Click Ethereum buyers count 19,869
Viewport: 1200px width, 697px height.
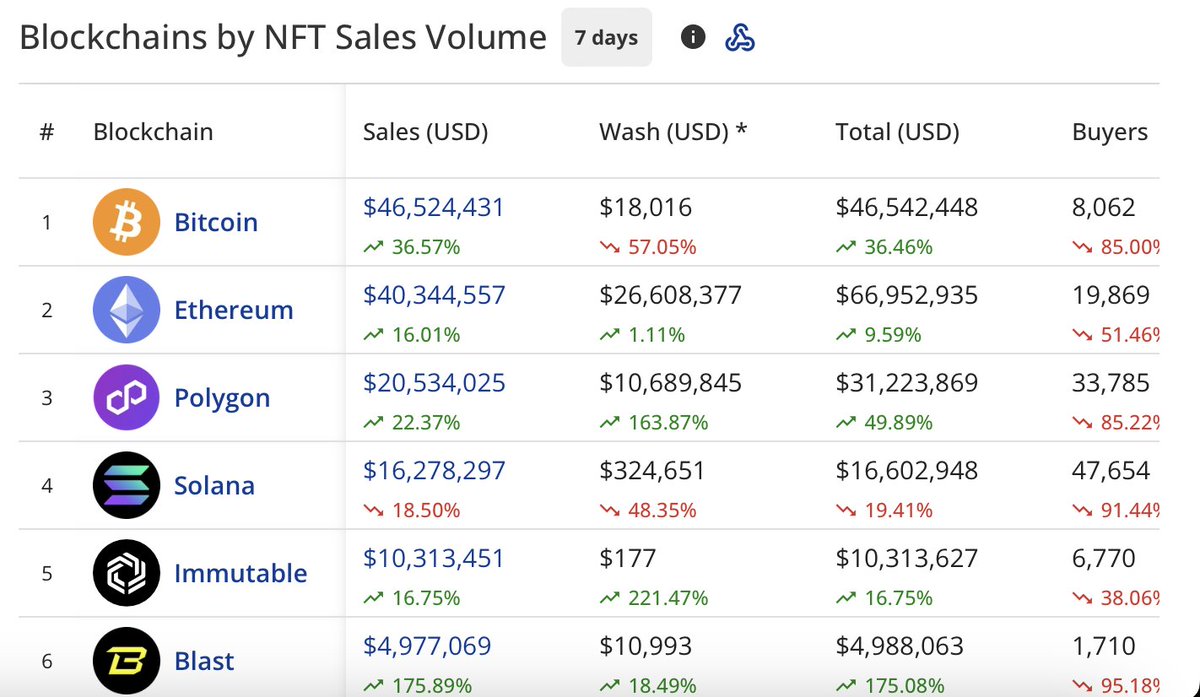point(1111,295)
